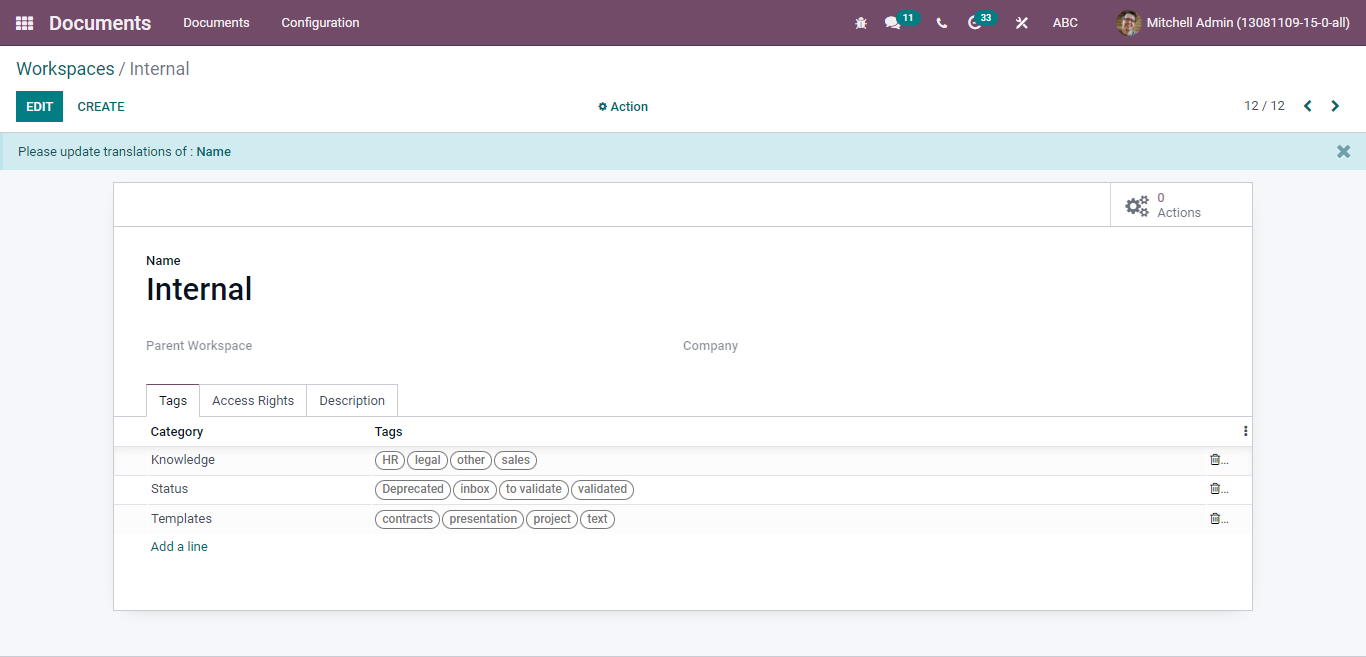Click the Company field label
This screenshot has width=1366, height=657.
click(x=710, y=346)
